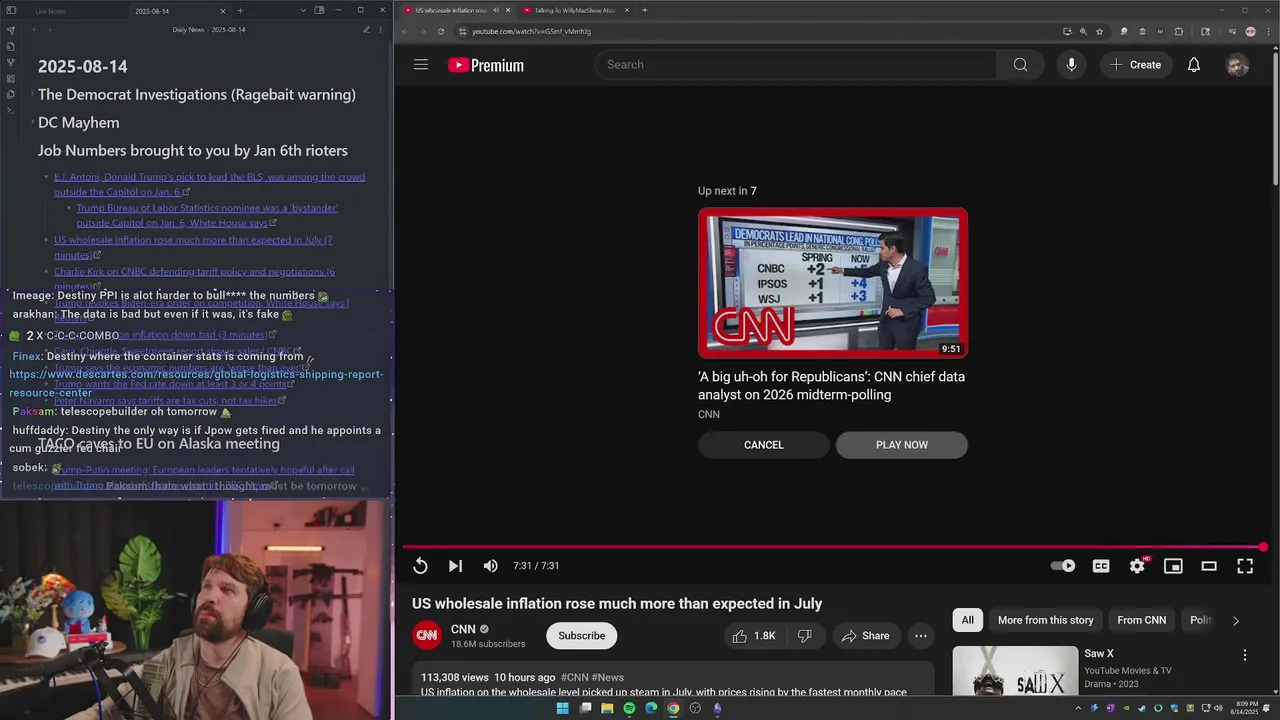The height and width of the screenshot is (720, 1280).
Task: Open the CNN channel avatar
Action: point(427,635)
